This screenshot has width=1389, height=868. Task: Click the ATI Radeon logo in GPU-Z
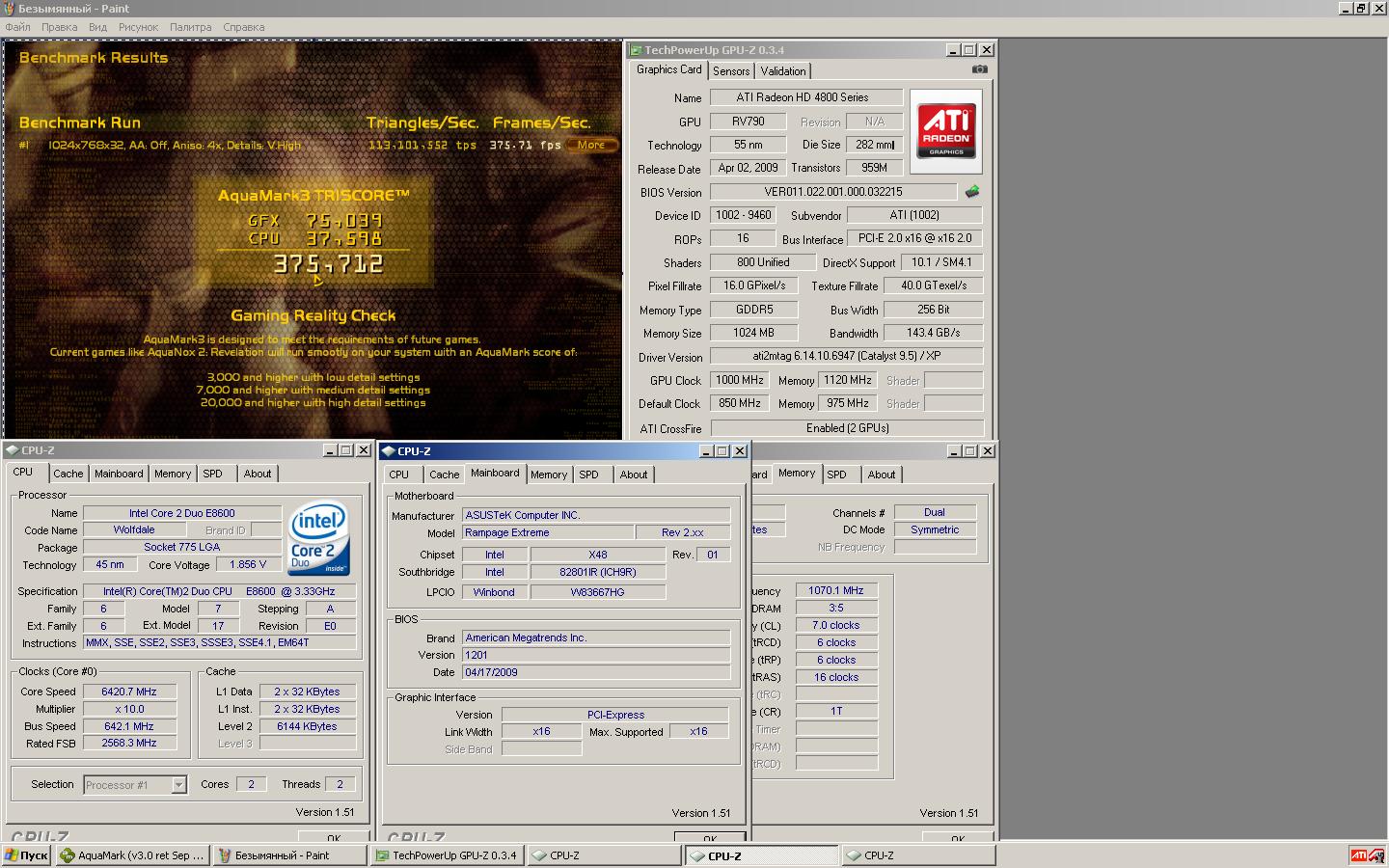coord(945,132)
